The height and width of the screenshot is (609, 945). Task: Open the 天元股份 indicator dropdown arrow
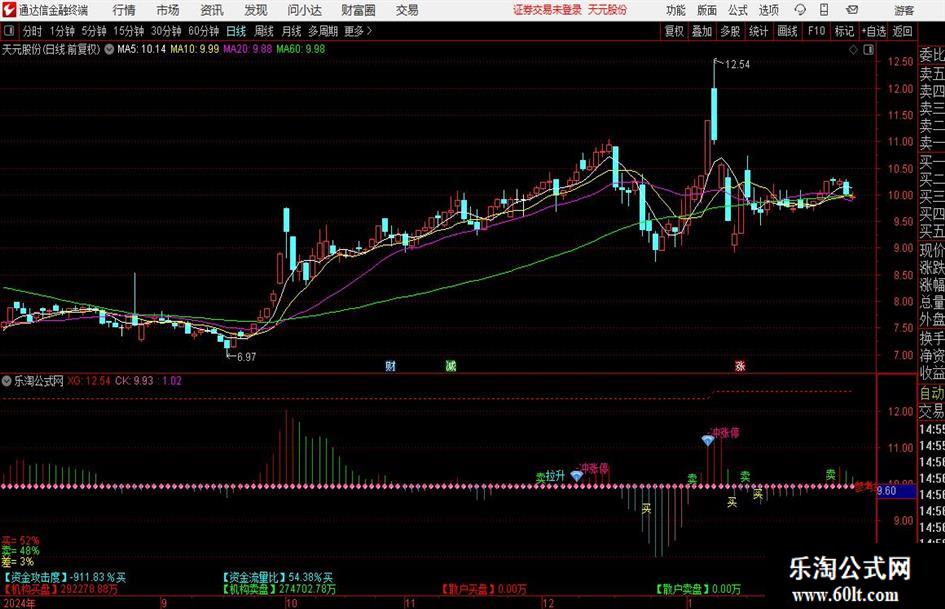coord(109,49)
